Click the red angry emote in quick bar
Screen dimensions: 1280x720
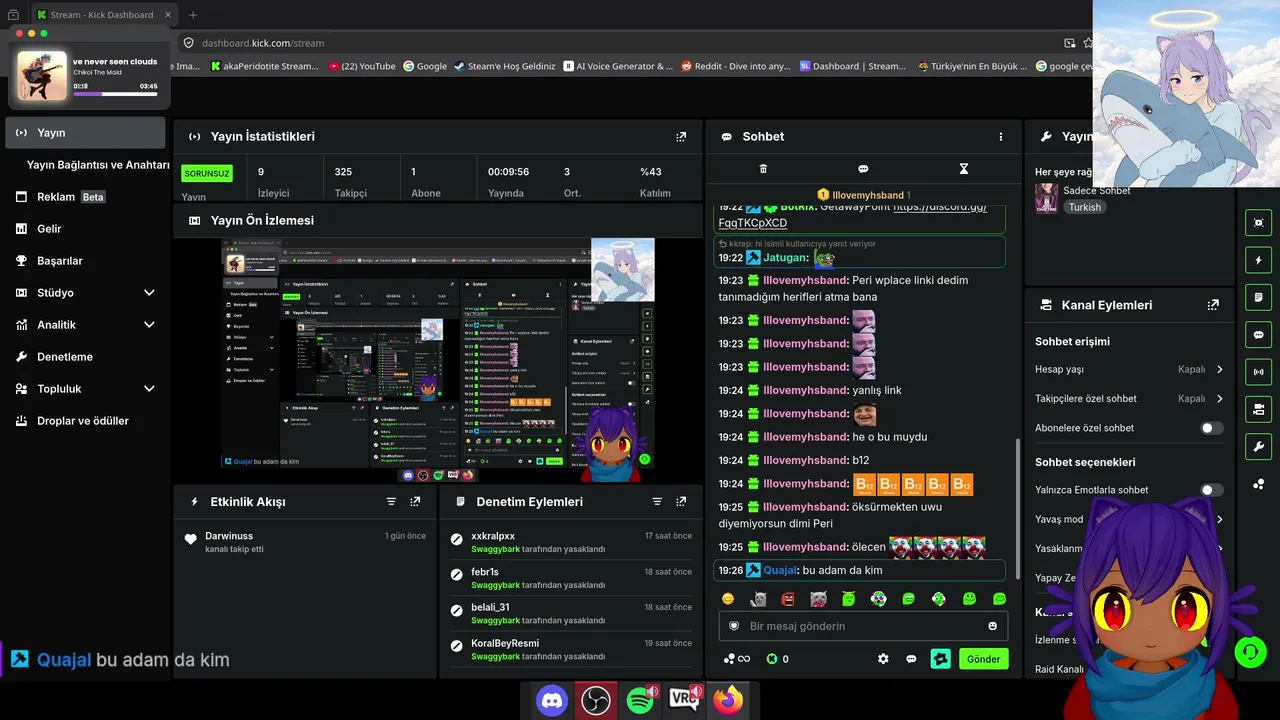click(788, 599)
